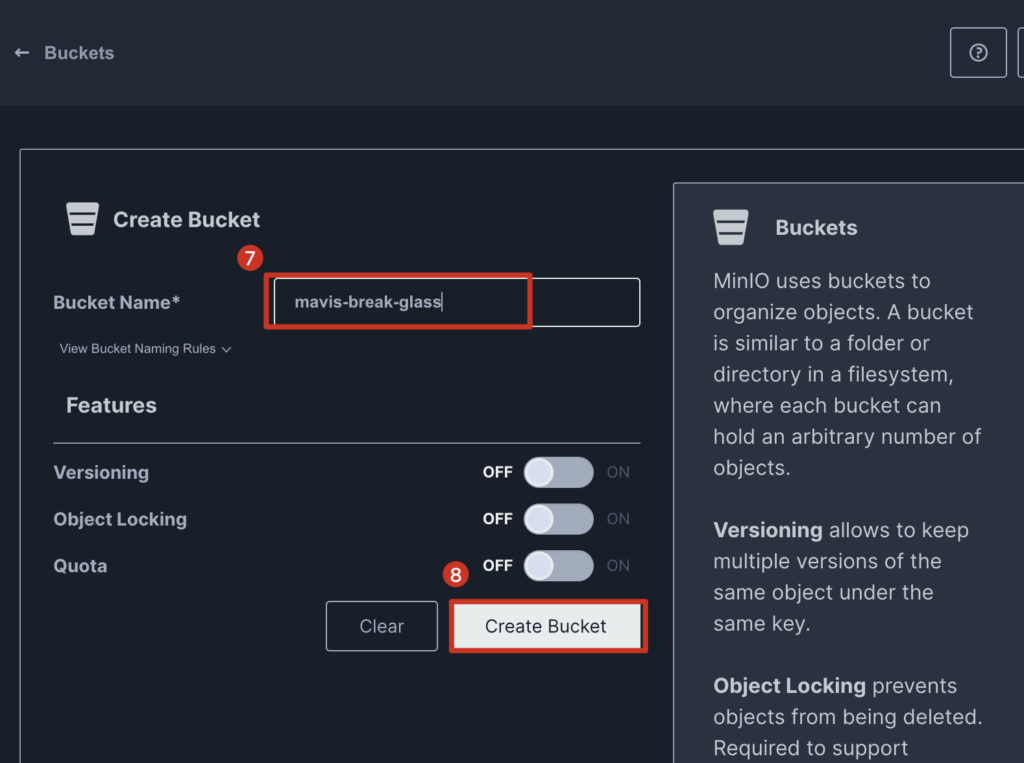
Task: Expand the chevron after View Bucket Naming Rules
Action: click(227, 350)
